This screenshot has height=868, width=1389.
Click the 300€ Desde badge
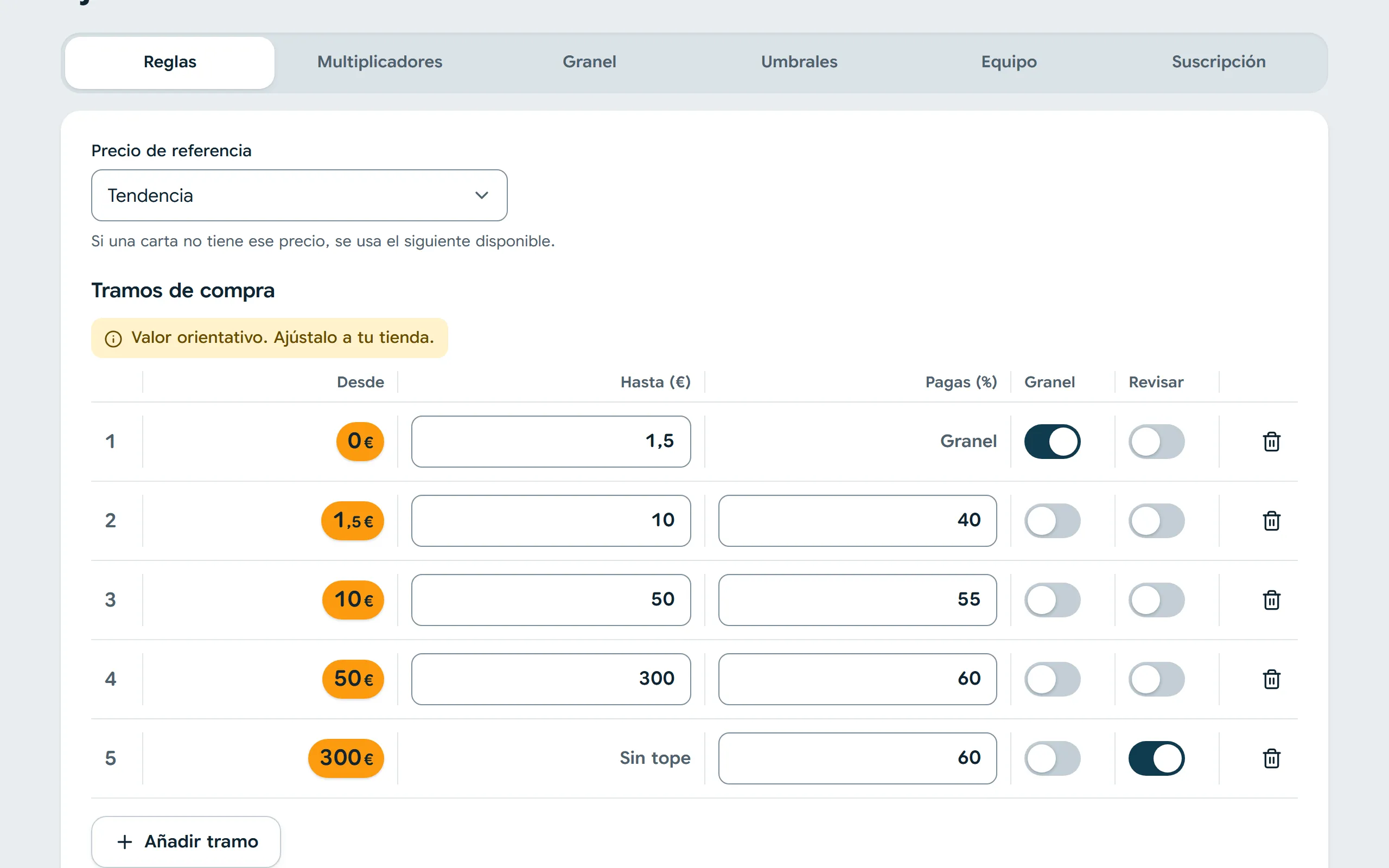[346, 758]
